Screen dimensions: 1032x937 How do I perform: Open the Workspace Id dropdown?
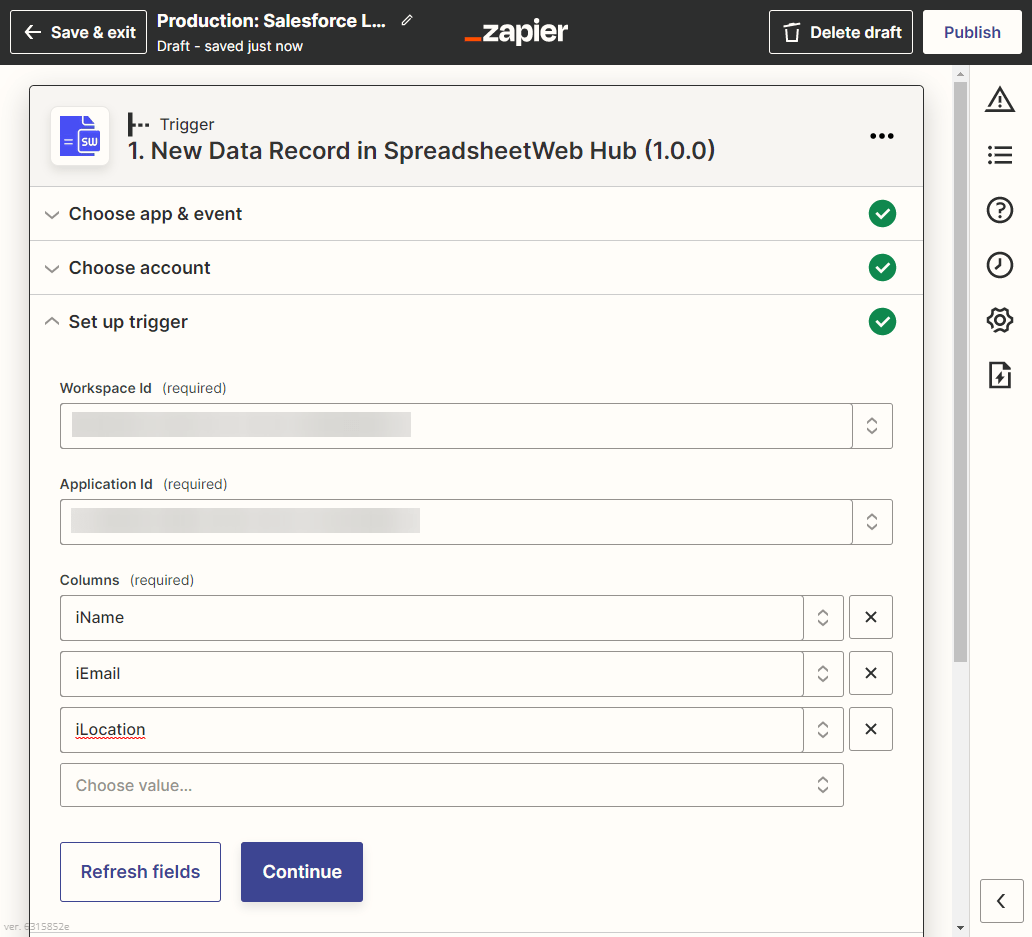point(872,426)
